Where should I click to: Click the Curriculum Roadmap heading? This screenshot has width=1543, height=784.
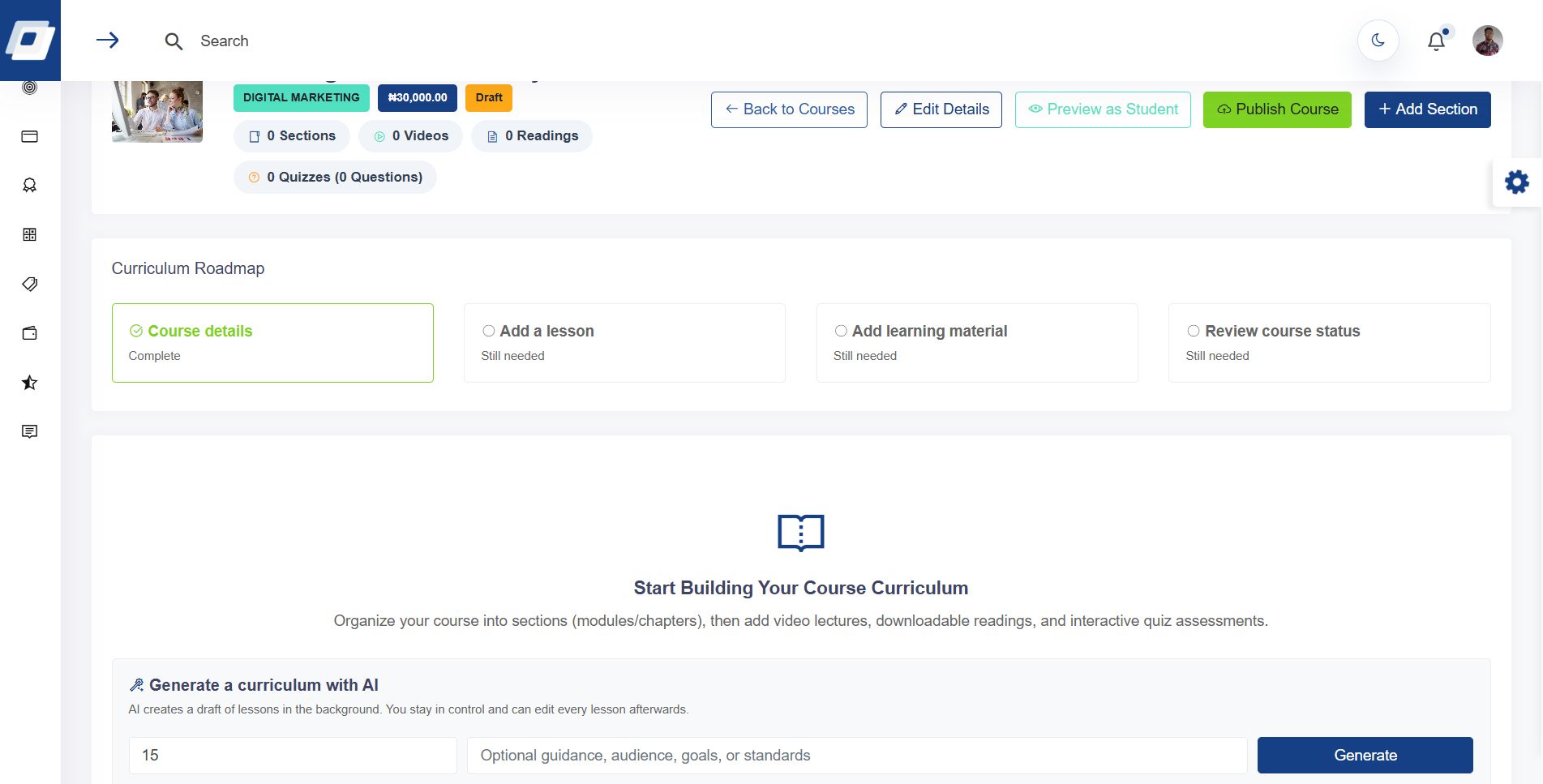point(188,268)
